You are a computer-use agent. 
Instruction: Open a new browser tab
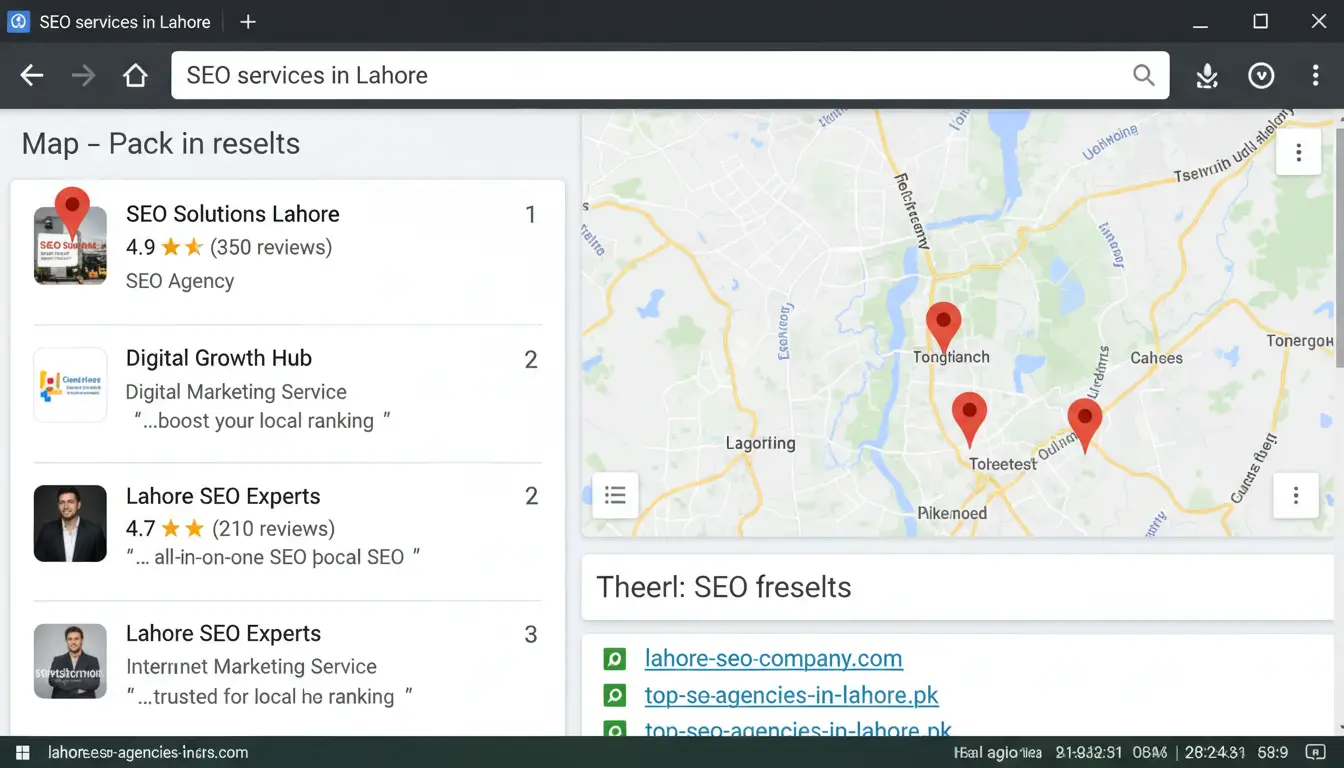tap(248, 22)
